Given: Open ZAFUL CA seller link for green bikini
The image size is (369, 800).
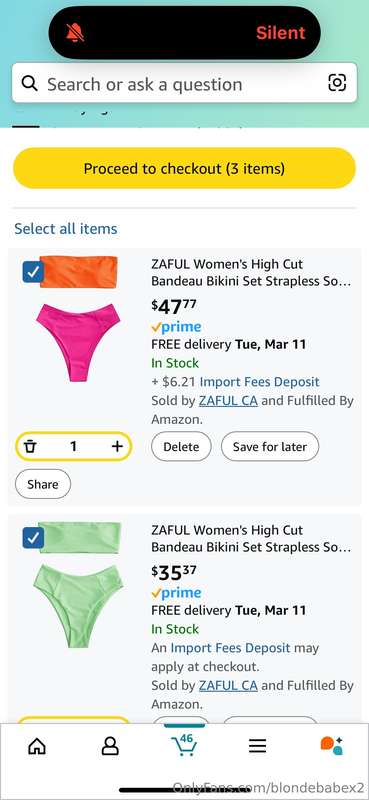Looking at the screenshot, I should (x=228, y=685).
